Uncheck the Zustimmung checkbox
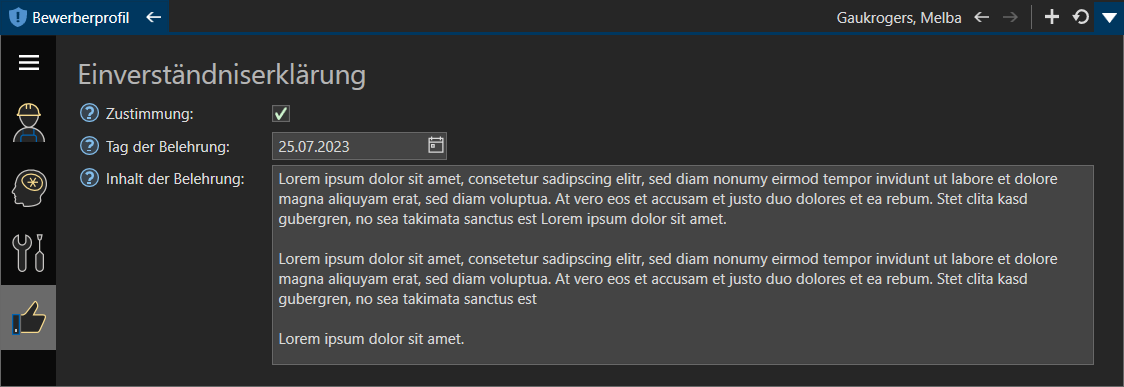 (281, 113)
